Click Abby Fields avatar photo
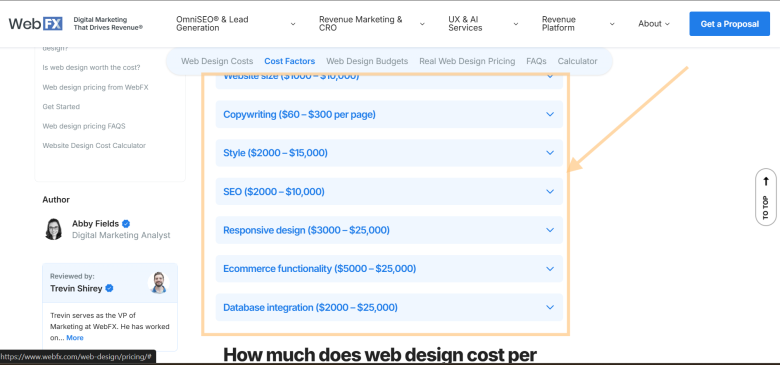This screenshot has width=780, height=365. pos(54,229)
